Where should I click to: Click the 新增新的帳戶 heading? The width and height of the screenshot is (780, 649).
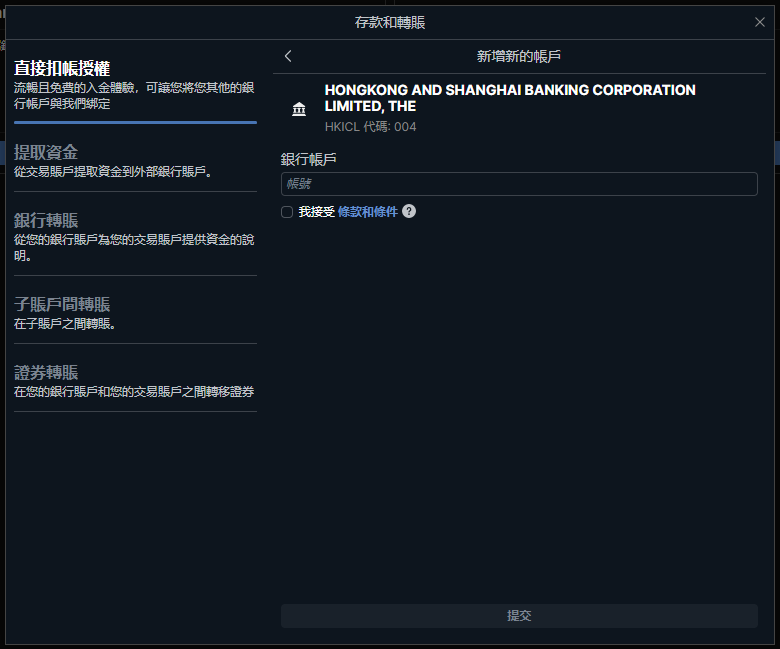tap(519, 56)
